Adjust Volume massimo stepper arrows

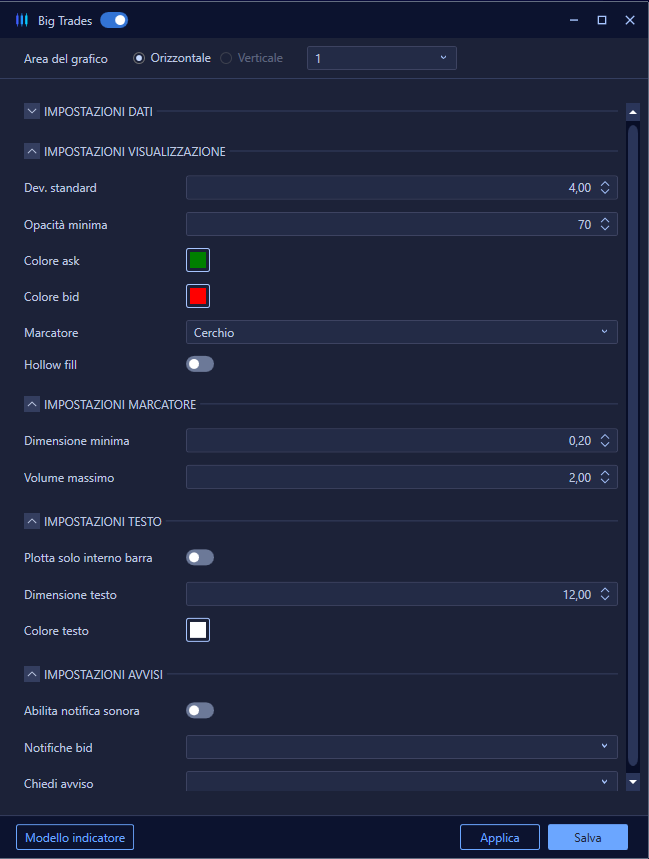[x=605, y=477]
